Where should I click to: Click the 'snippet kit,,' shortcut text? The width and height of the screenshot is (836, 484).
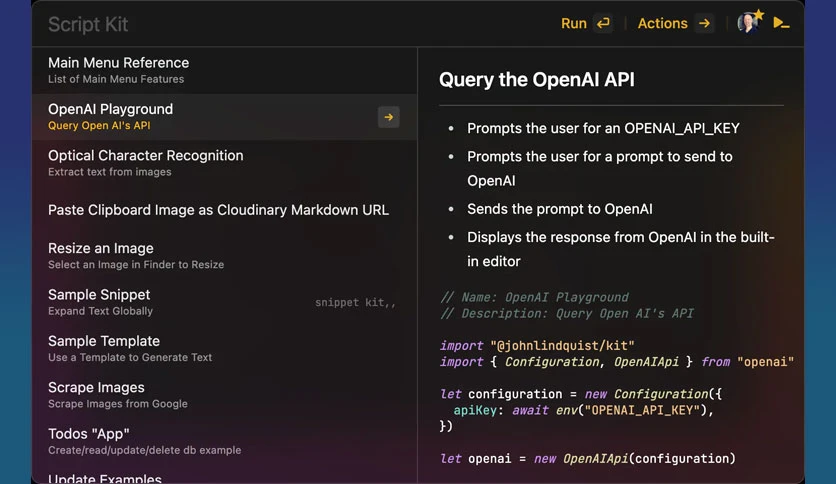coord(355,303)
